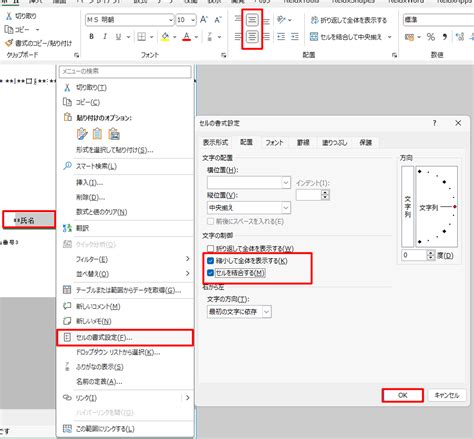
Task: Increase font size with large A icon
Action: click(x=204, y=20)
